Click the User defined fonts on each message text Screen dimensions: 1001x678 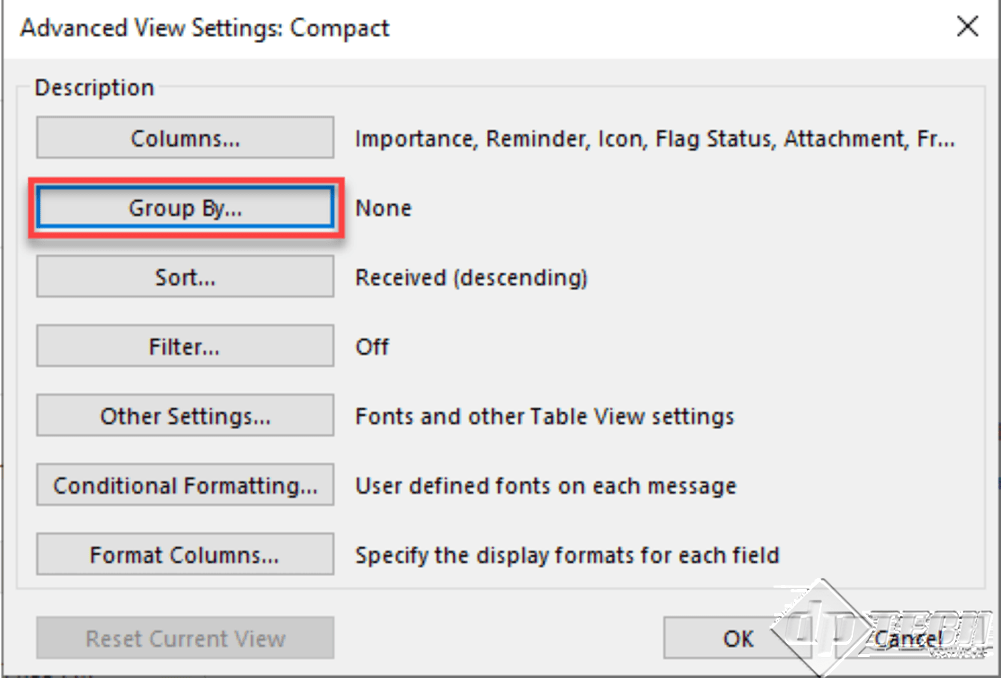546,486
